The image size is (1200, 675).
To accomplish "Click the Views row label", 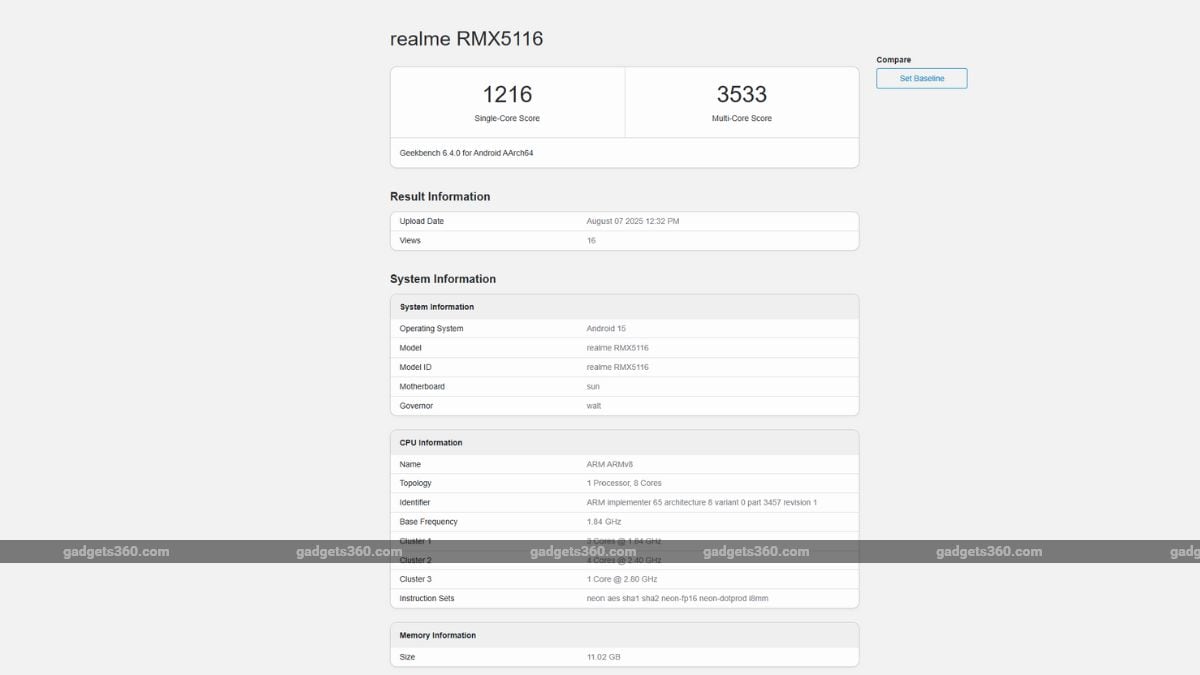I will 410,241.
